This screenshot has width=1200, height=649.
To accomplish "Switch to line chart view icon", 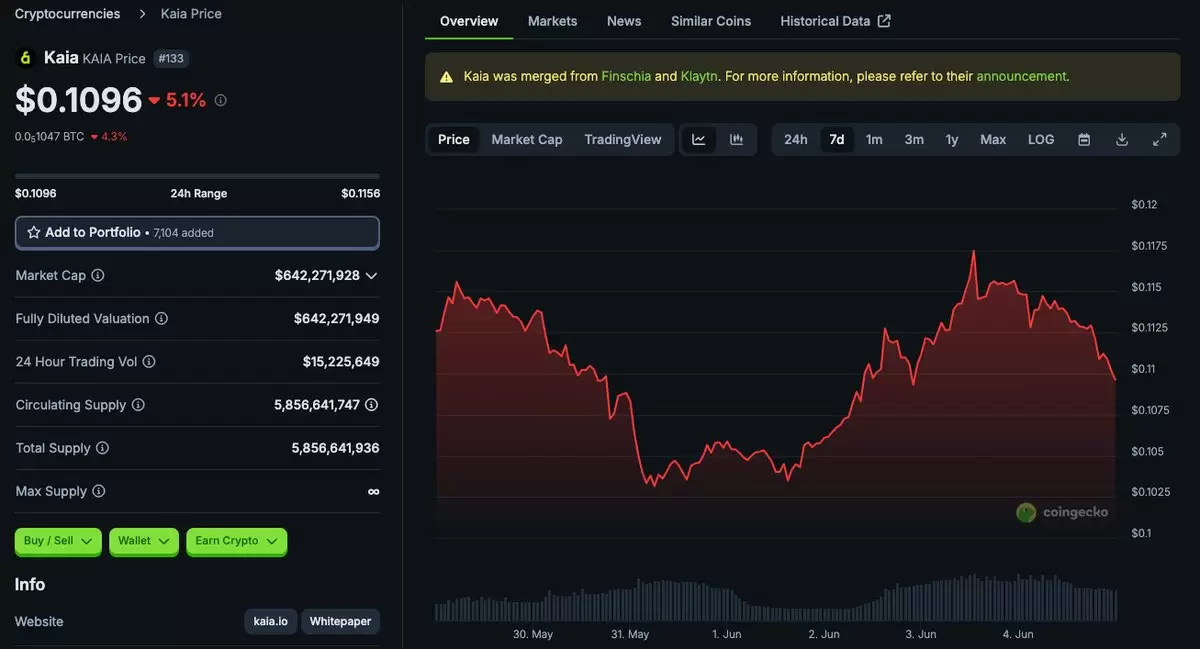I will (x=699, y=140).
